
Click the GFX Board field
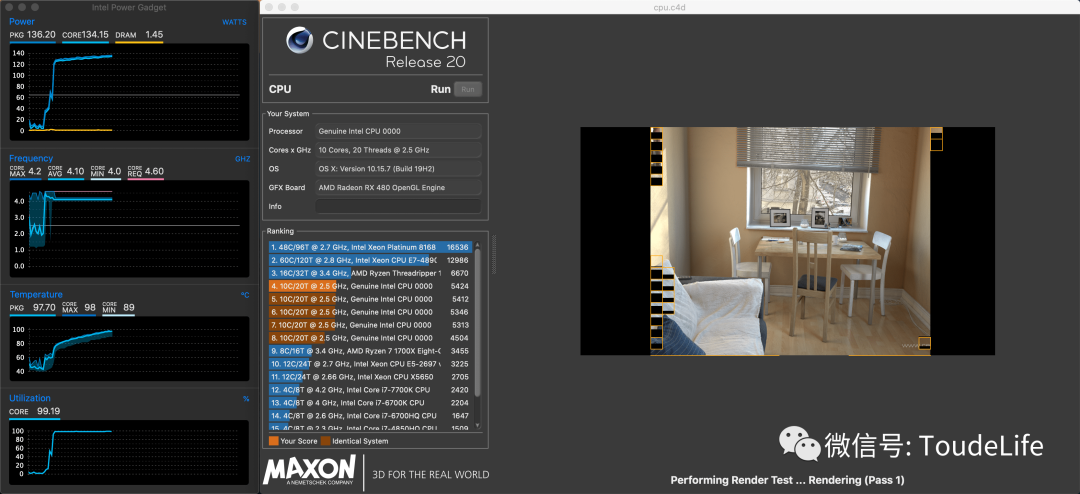pyautogui.click(x=398, y=187)
